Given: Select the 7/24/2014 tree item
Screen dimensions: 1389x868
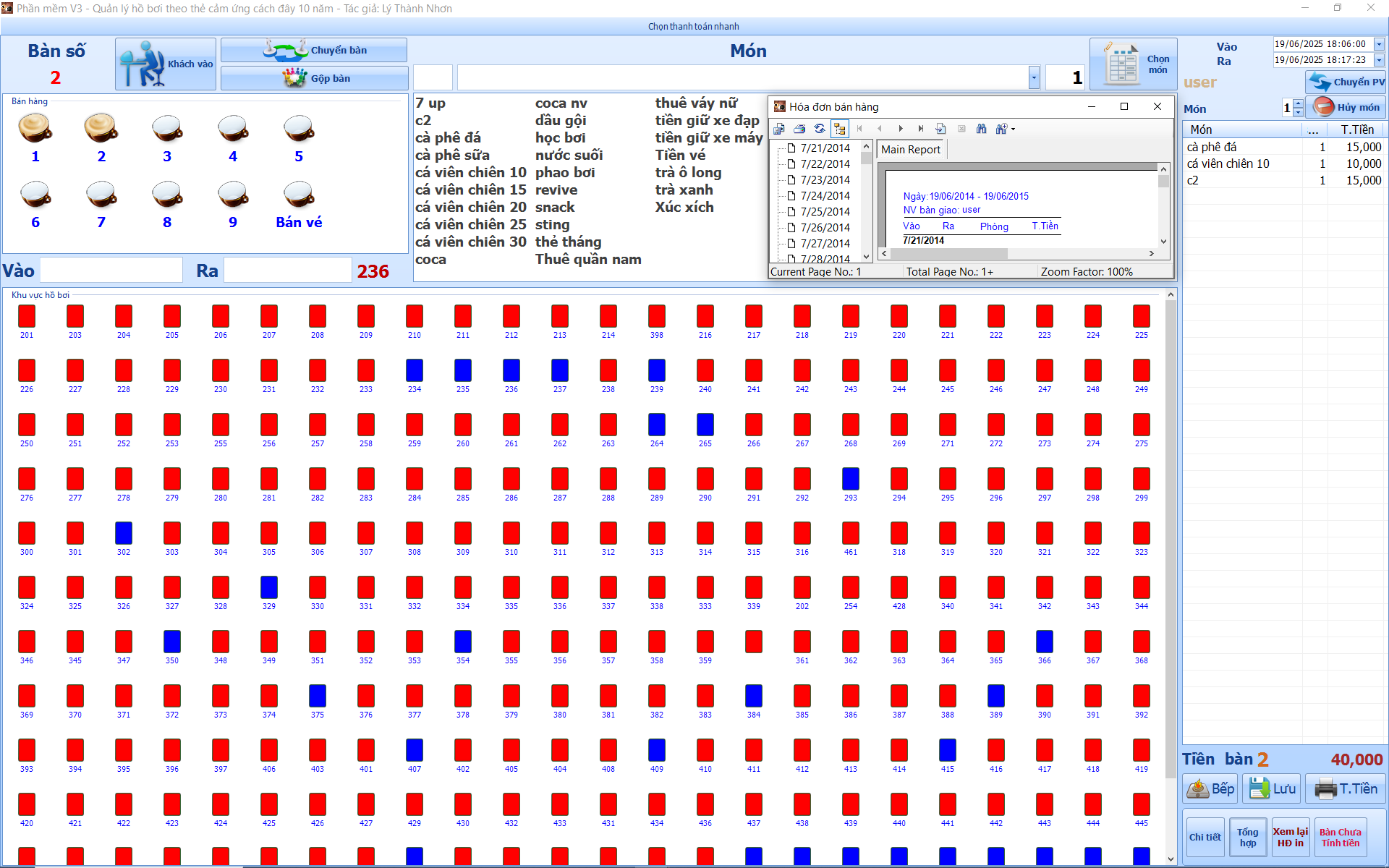Looking at the screenshot, I should click(825, 195).
